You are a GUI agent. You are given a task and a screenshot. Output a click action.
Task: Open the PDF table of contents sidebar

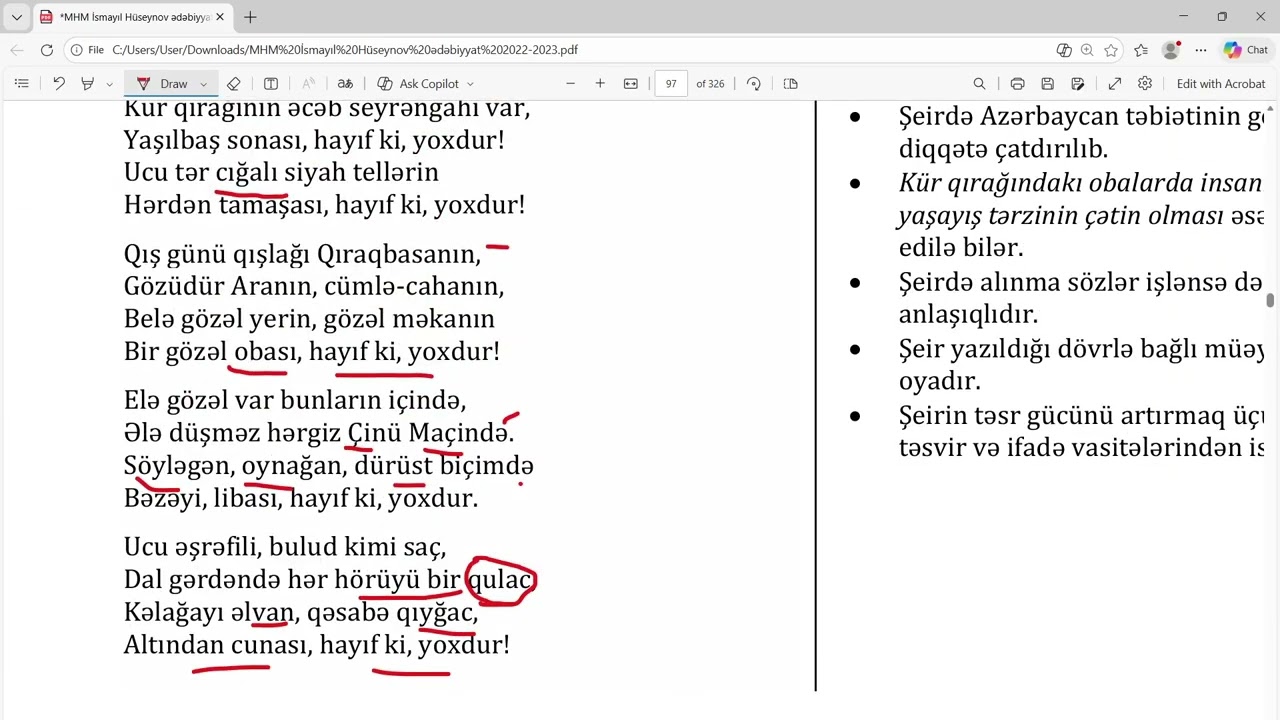point(22,84)
